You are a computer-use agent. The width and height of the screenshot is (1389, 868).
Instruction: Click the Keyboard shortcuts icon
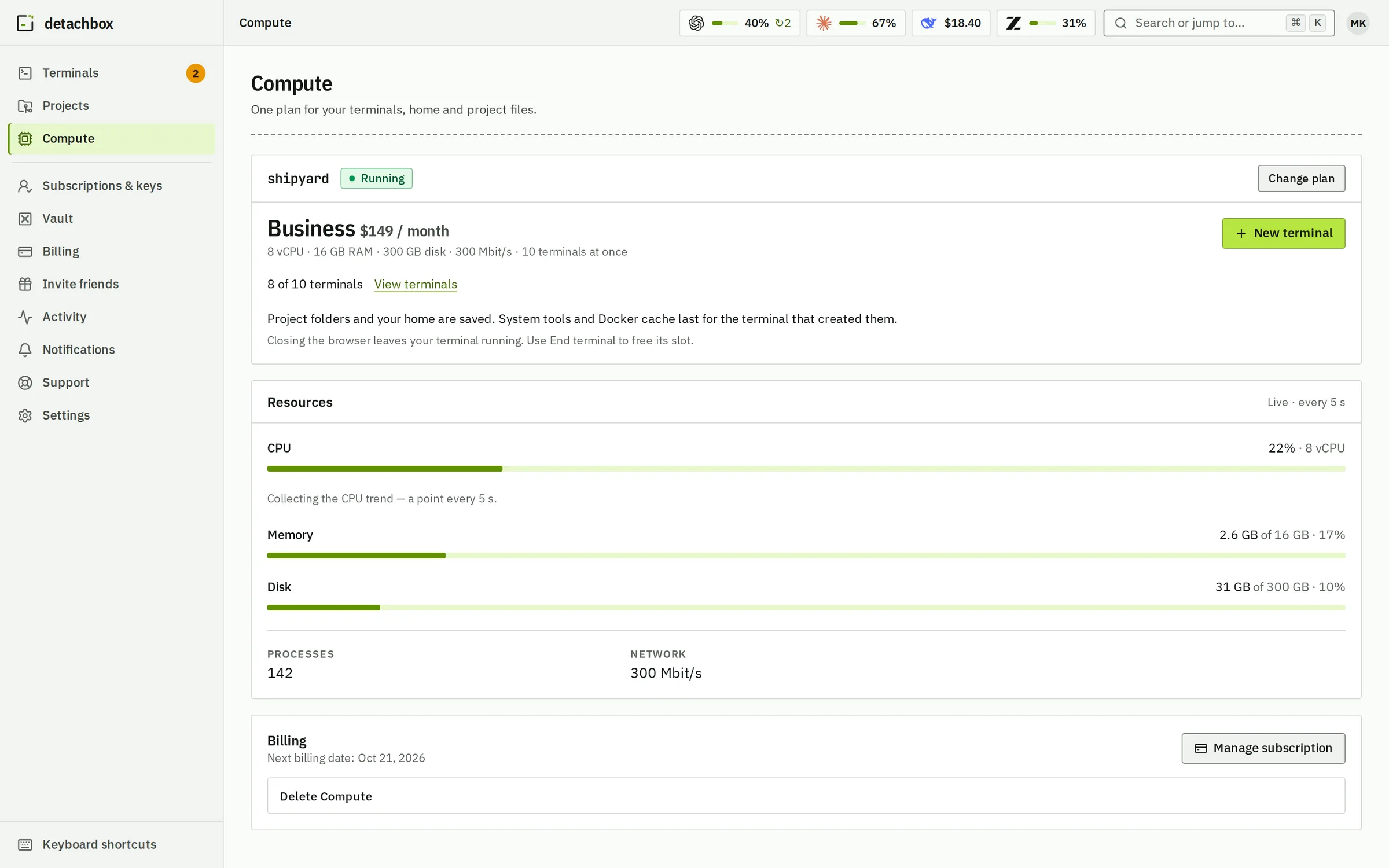point(25,844)
